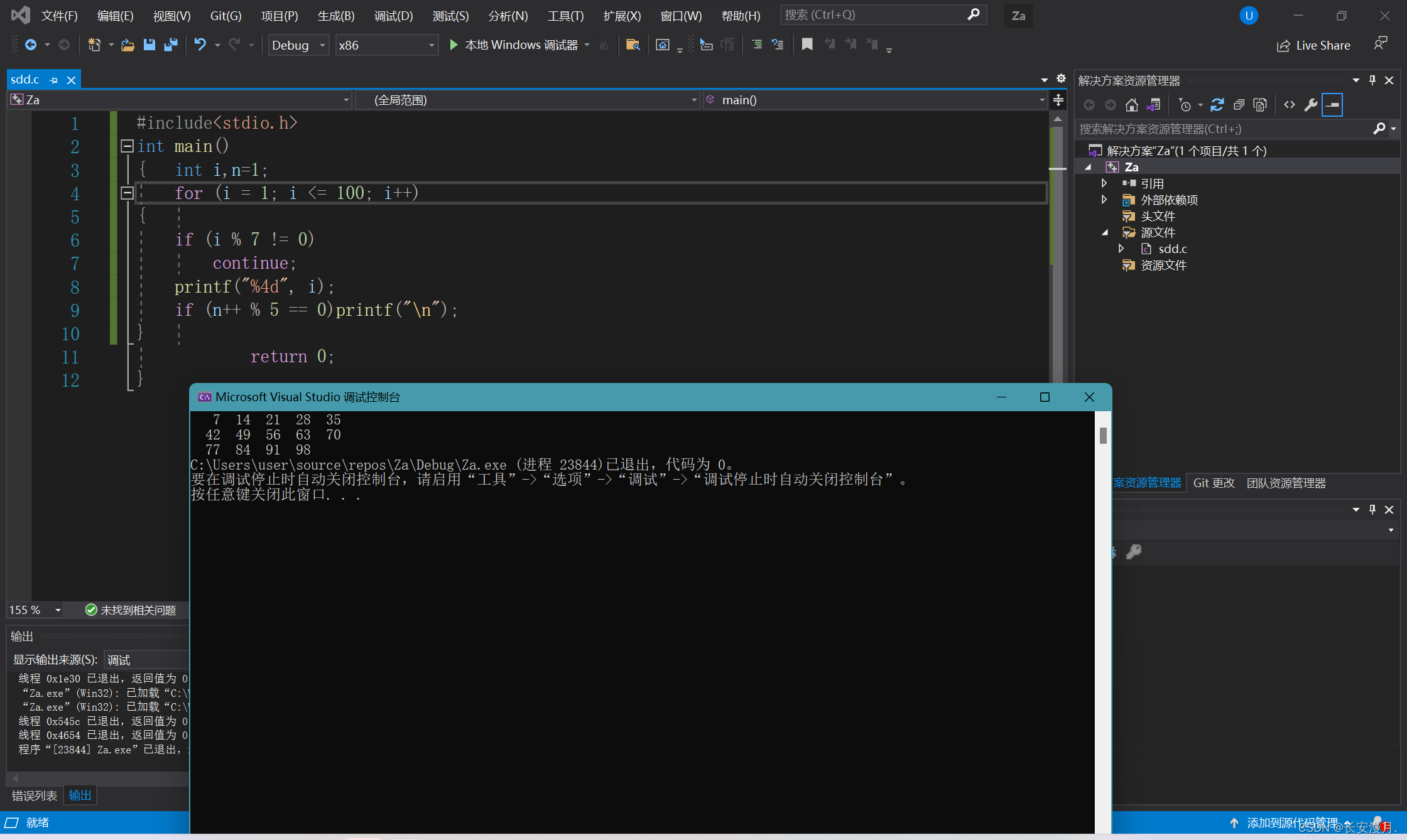
Task: Toggle the Preview Selected Items button
Action: point(1332,105)
